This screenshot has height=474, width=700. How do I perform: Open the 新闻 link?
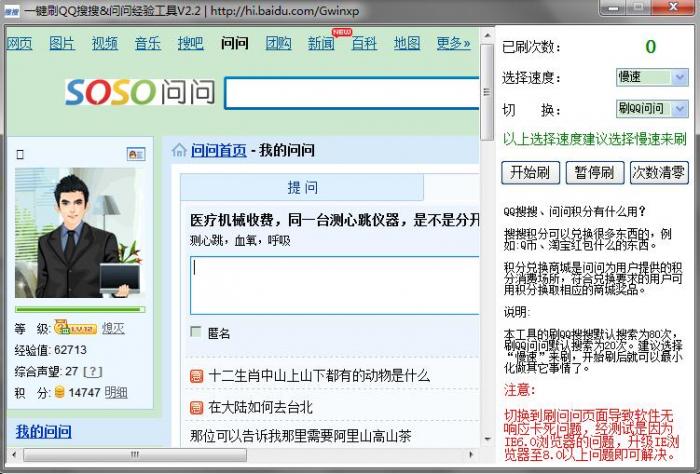[321, 43]
